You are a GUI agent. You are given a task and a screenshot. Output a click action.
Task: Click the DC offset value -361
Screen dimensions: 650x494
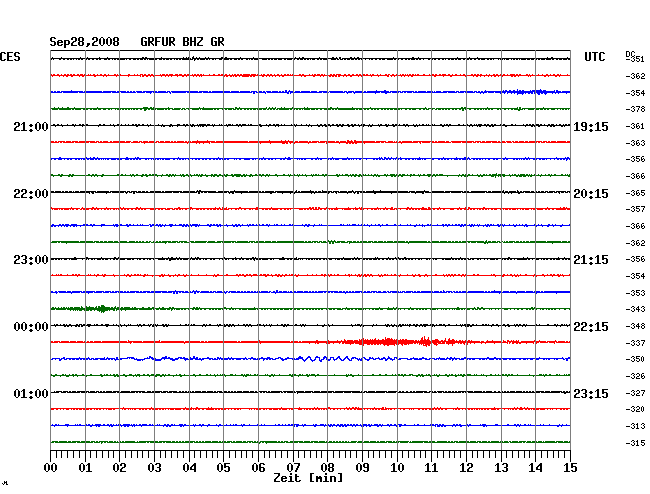point(635,126)
